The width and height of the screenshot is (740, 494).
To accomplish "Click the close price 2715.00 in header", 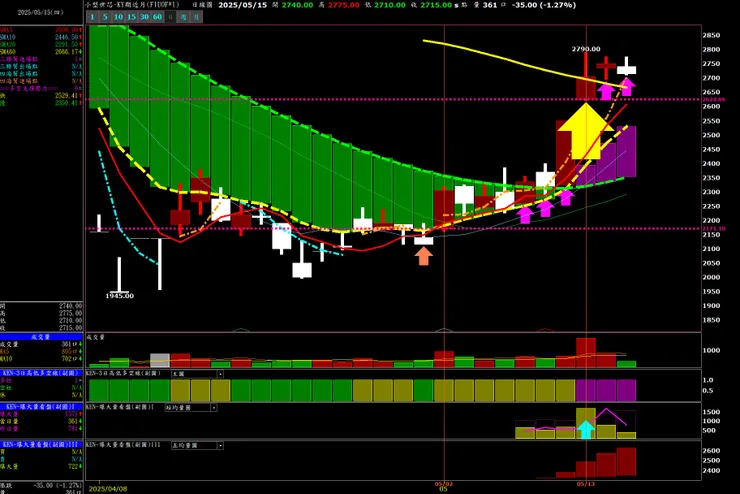I will 436,5.
